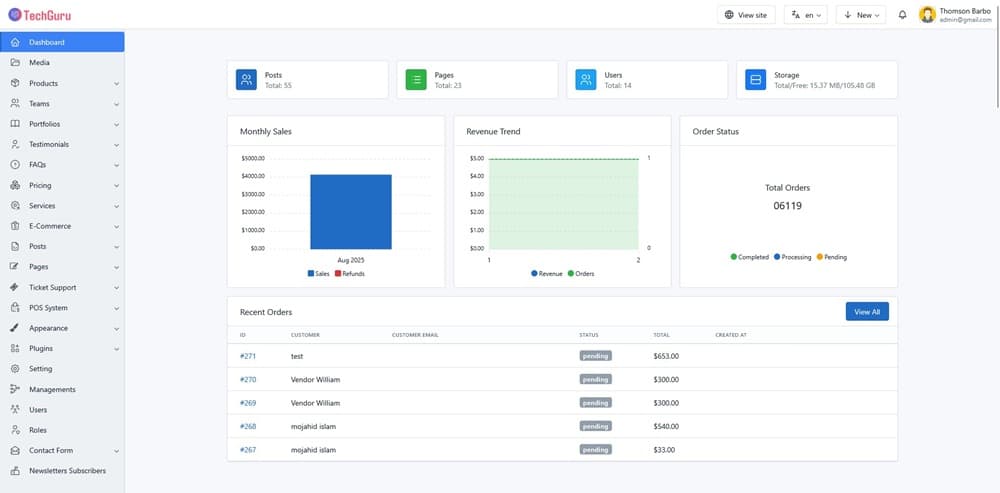Open order #271 link
This screenshot has height=493, width=1000.
[x=248, y=355]
